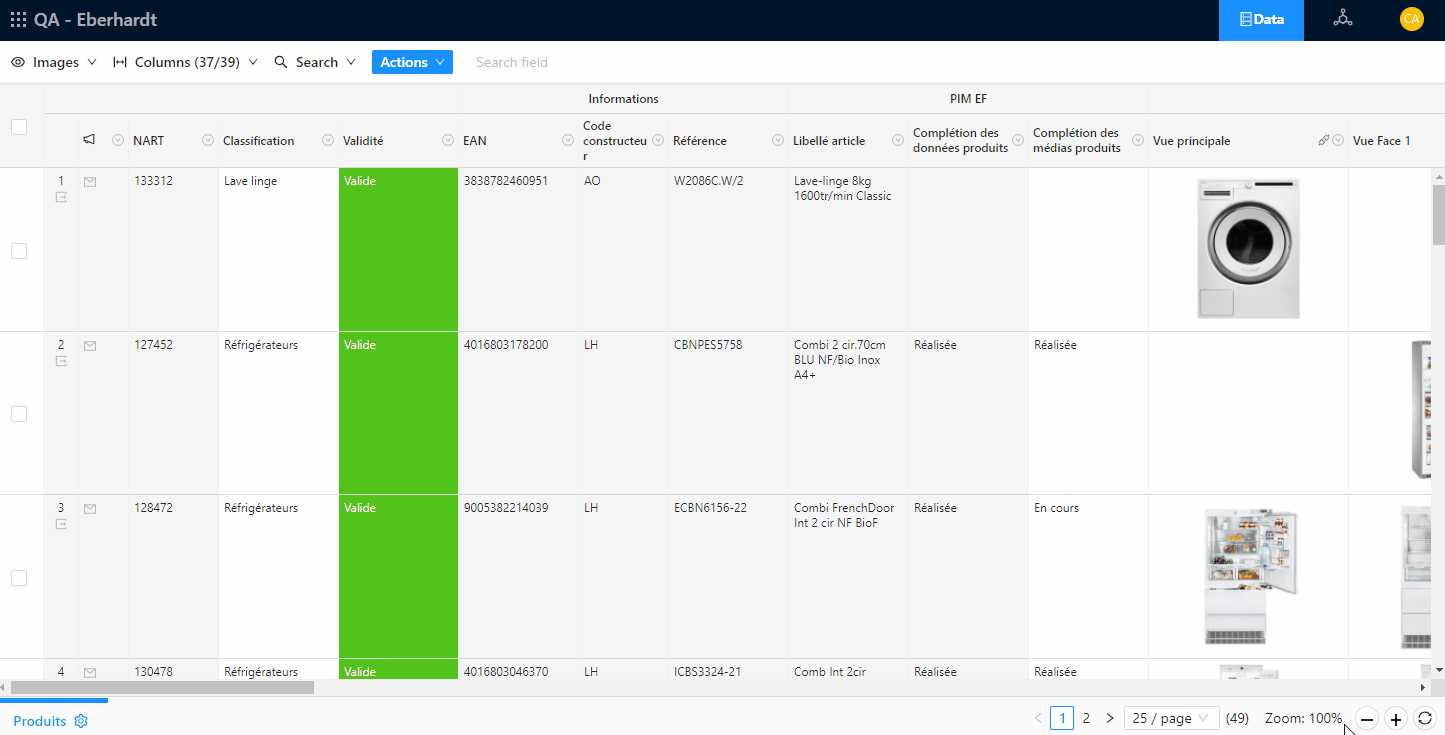
Task: Open the Images view dropdown
Action: click(x=54, y=62)
